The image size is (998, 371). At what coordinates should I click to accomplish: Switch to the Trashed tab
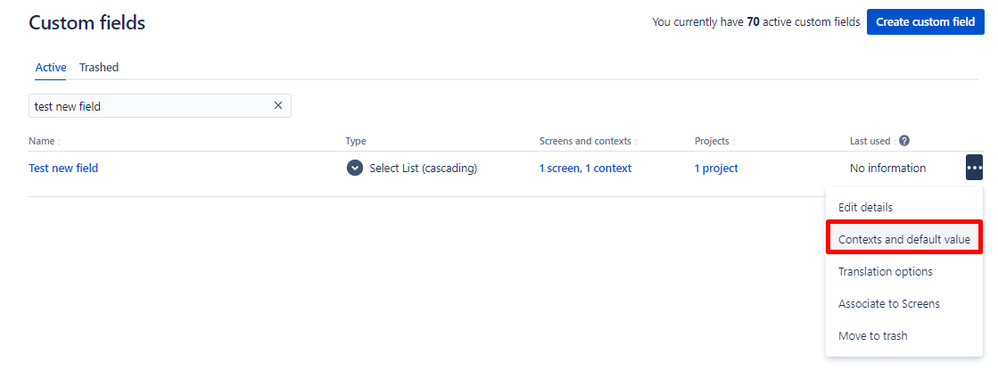pyautogui.click(x=99, y=67)
